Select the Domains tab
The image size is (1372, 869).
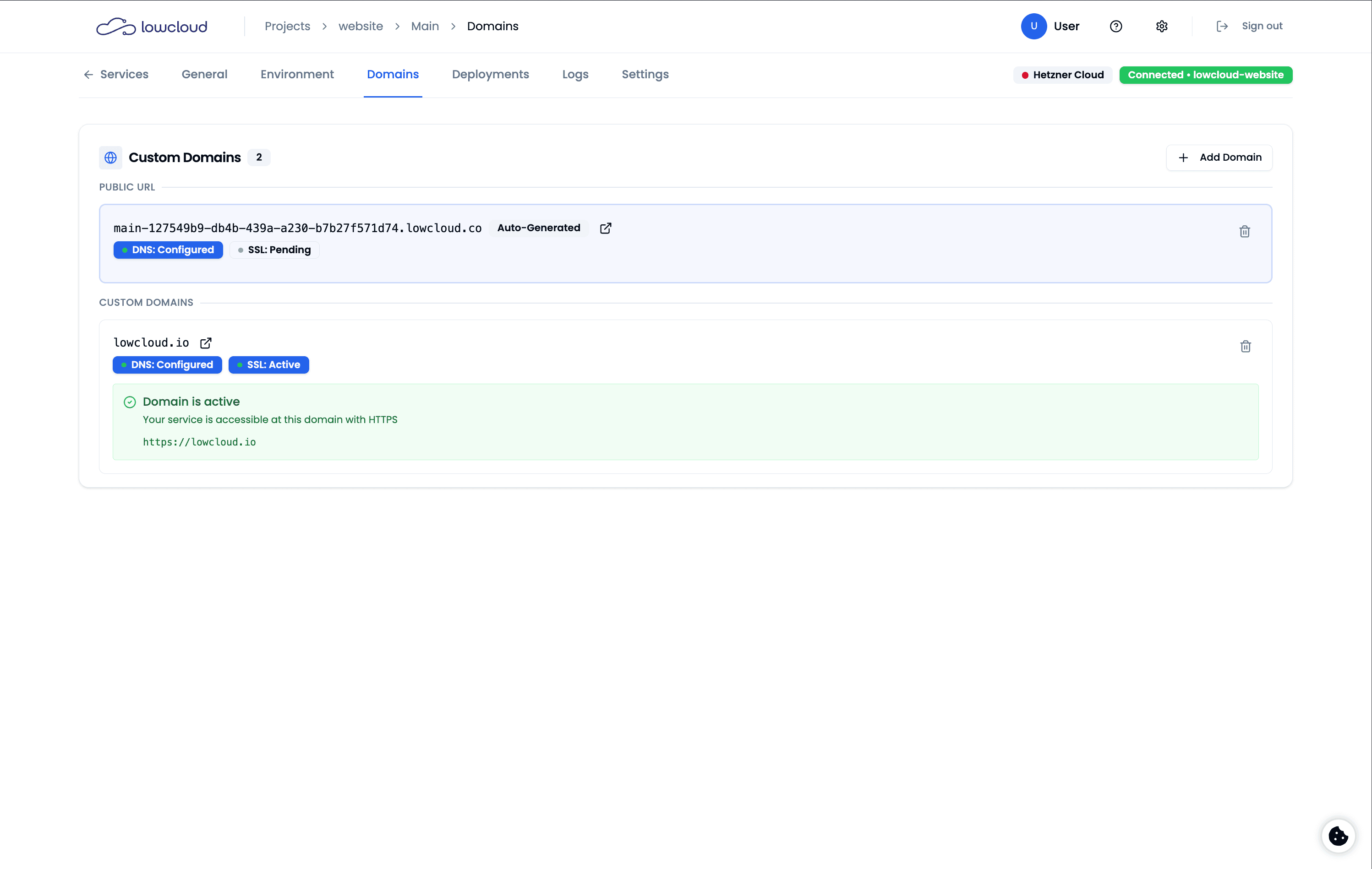pyautogui.click(x=393, y=75)
